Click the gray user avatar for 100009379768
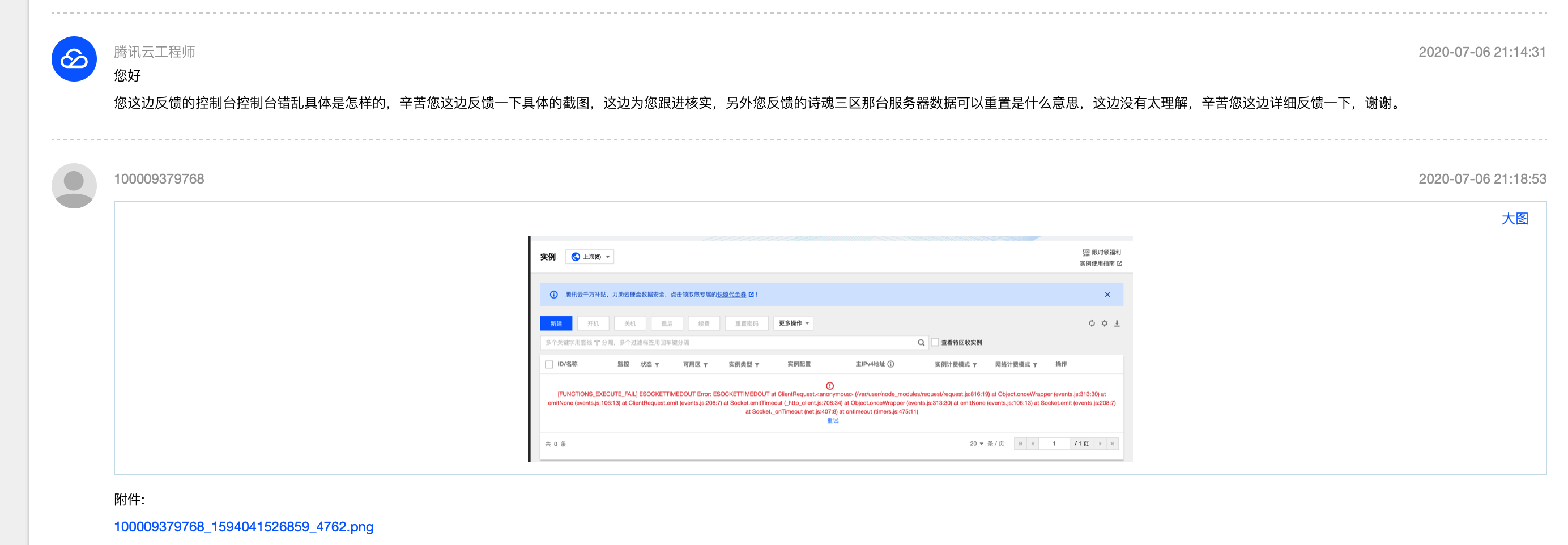Image resolution: width=1568 pixels, height=545 pixels. tap(74, 186)
